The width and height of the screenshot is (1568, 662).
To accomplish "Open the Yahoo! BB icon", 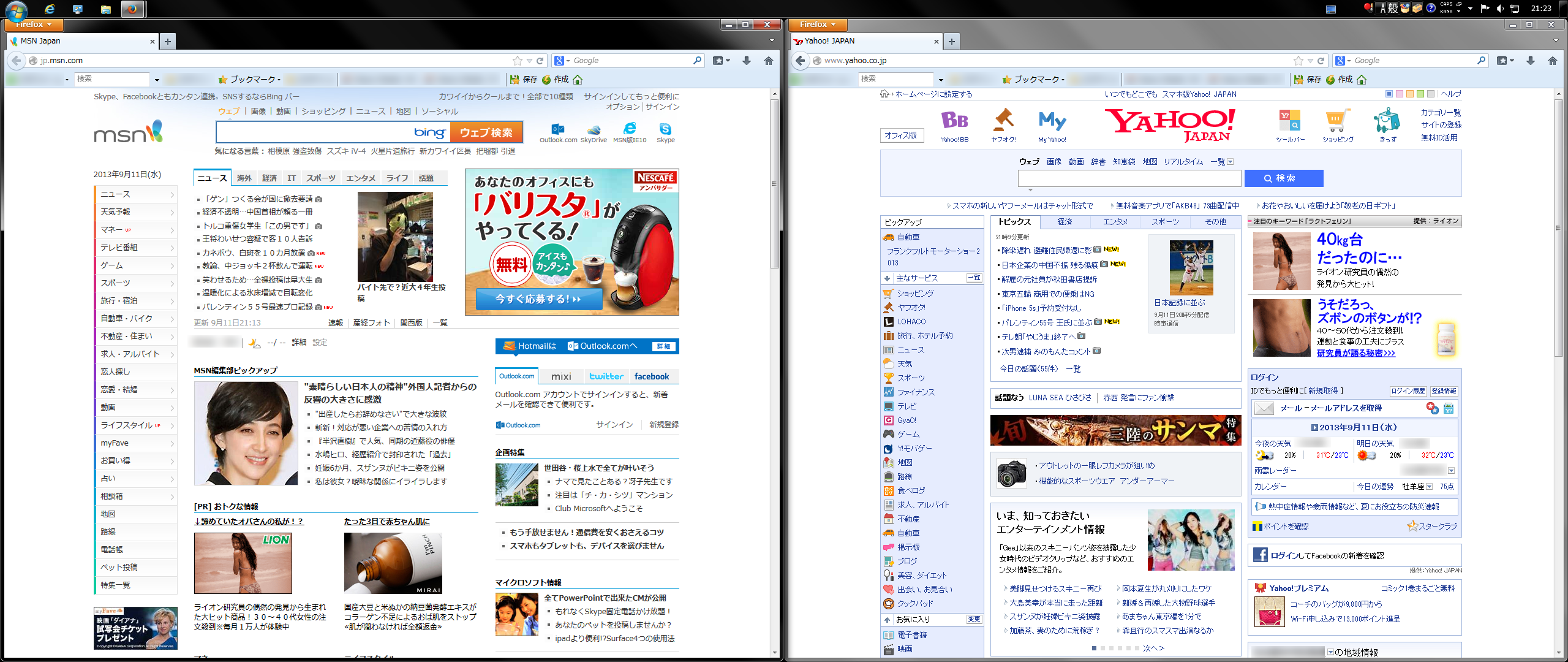I will pyautogui.click(x=954, y=121).
